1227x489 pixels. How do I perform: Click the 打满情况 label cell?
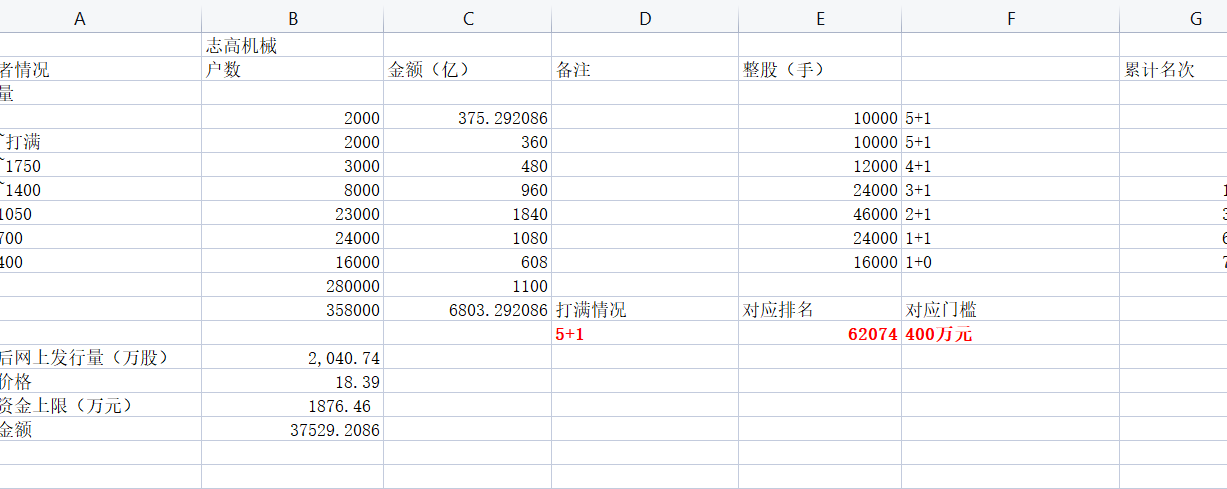(645, 309)
